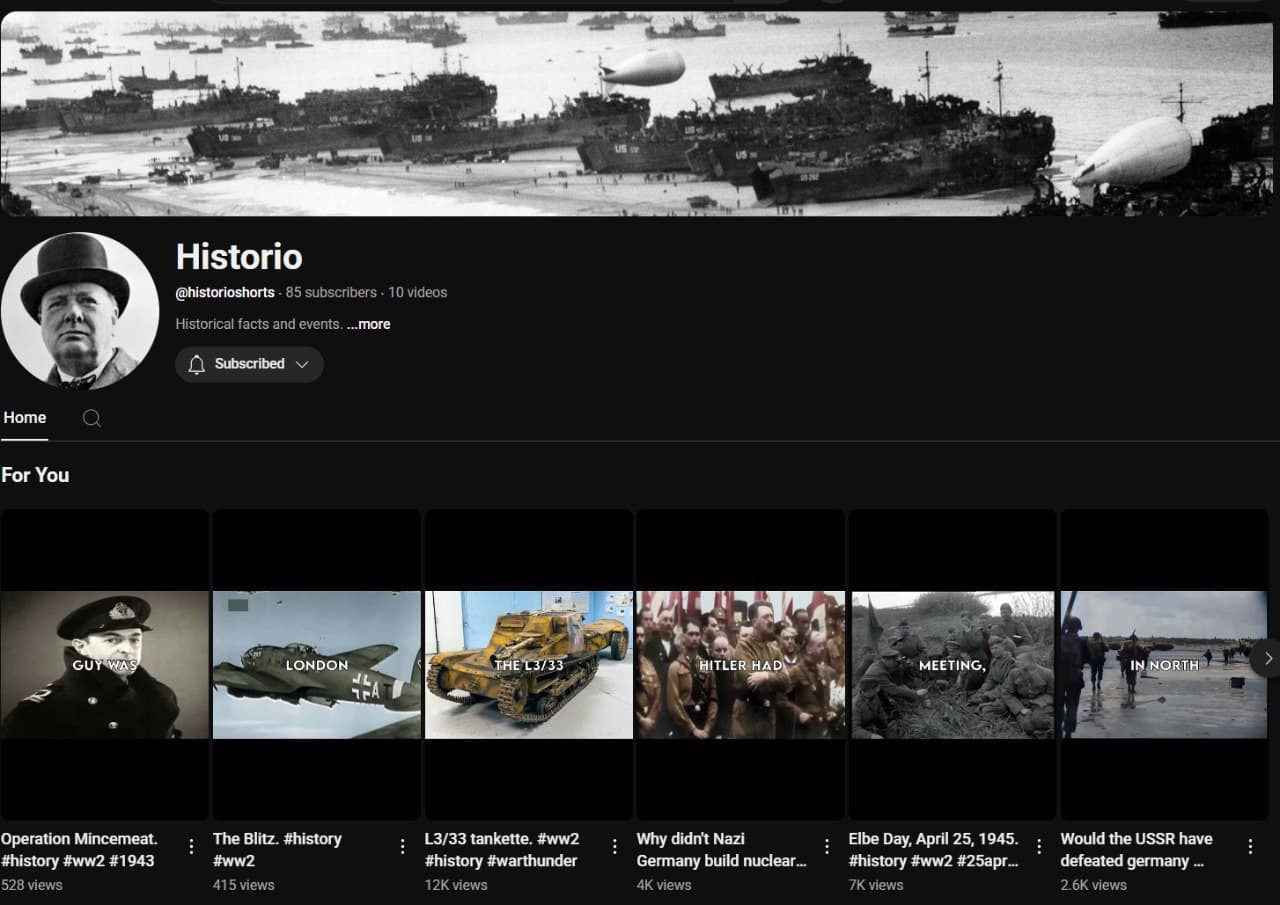Open options menu for Nazi Germany nuclear video
Viewport: 1280px width, 905px height.
tap(827, 847)
